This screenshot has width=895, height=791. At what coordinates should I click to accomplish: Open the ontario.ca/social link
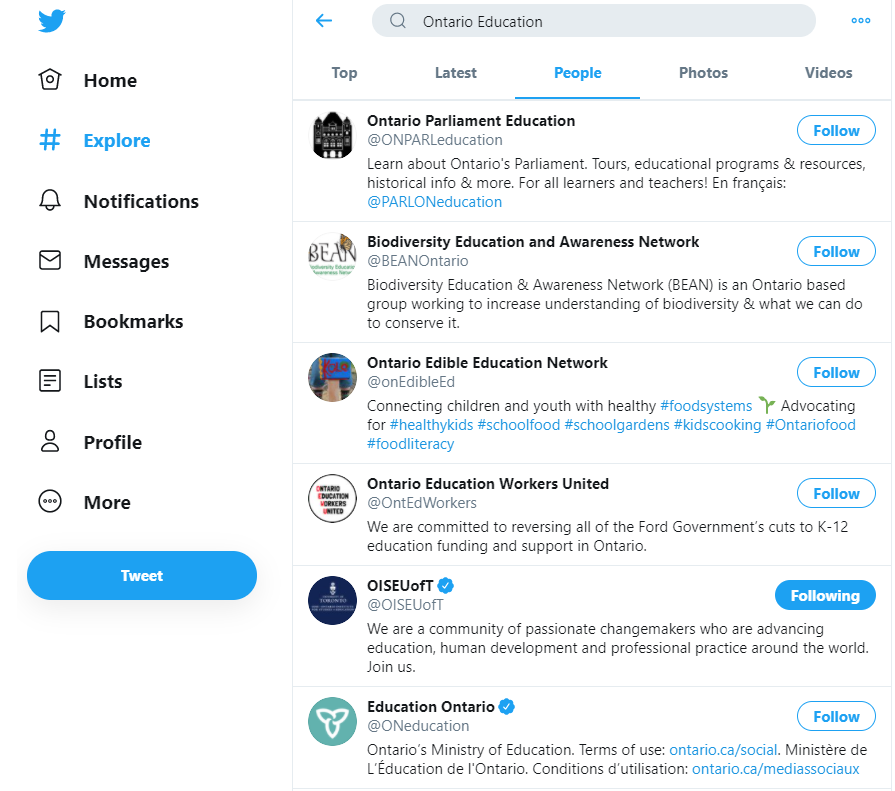(x=723, y=748)
